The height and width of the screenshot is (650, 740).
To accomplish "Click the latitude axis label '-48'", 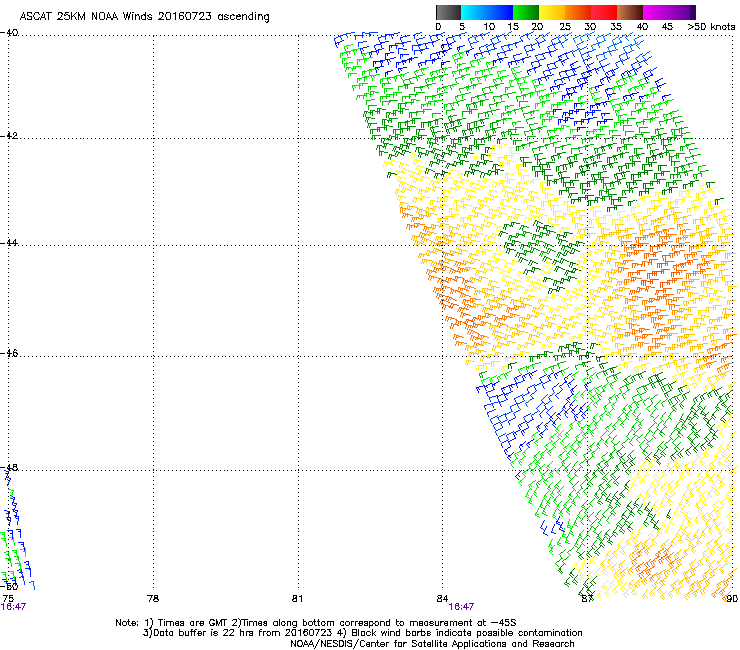I will click(9, 467).
